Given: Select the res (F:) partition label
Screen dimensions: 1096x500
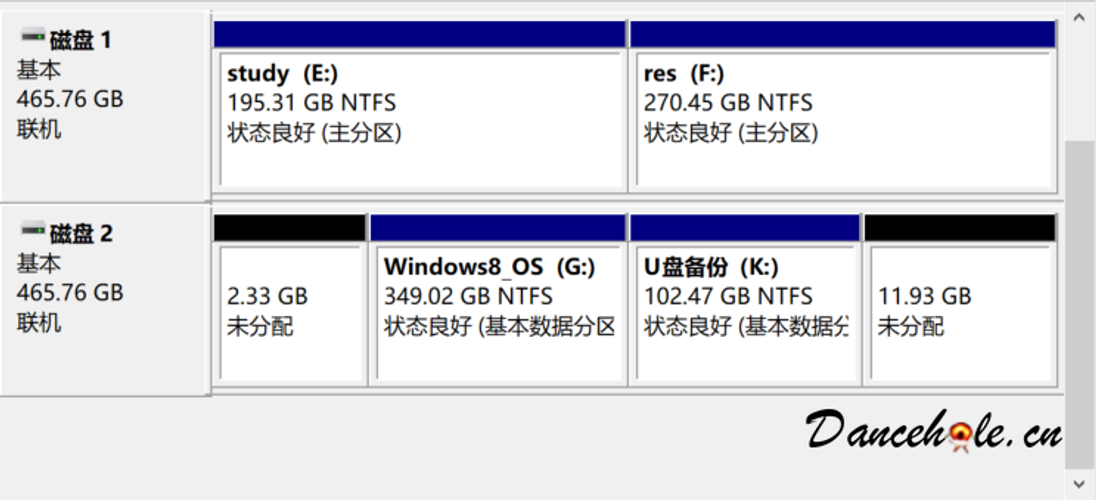Looking at the screenshot, I should coord(685,73).
